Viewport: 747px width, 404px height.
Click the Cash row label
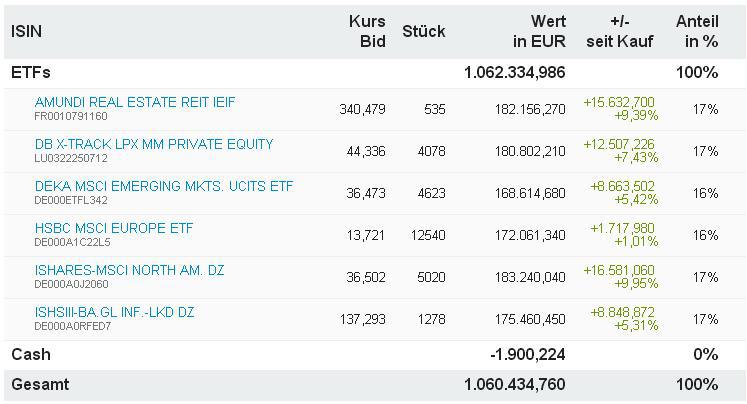click(x=31, y=354)
